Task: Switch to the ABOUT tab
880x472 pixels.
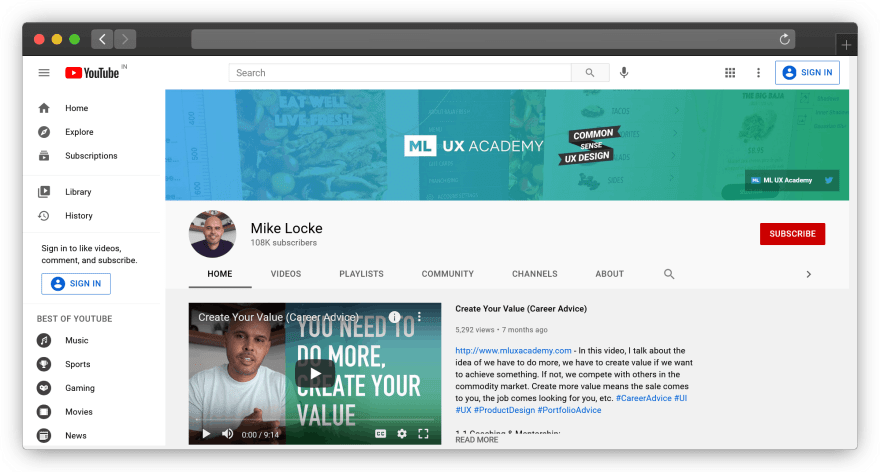Action: [609, 274]
